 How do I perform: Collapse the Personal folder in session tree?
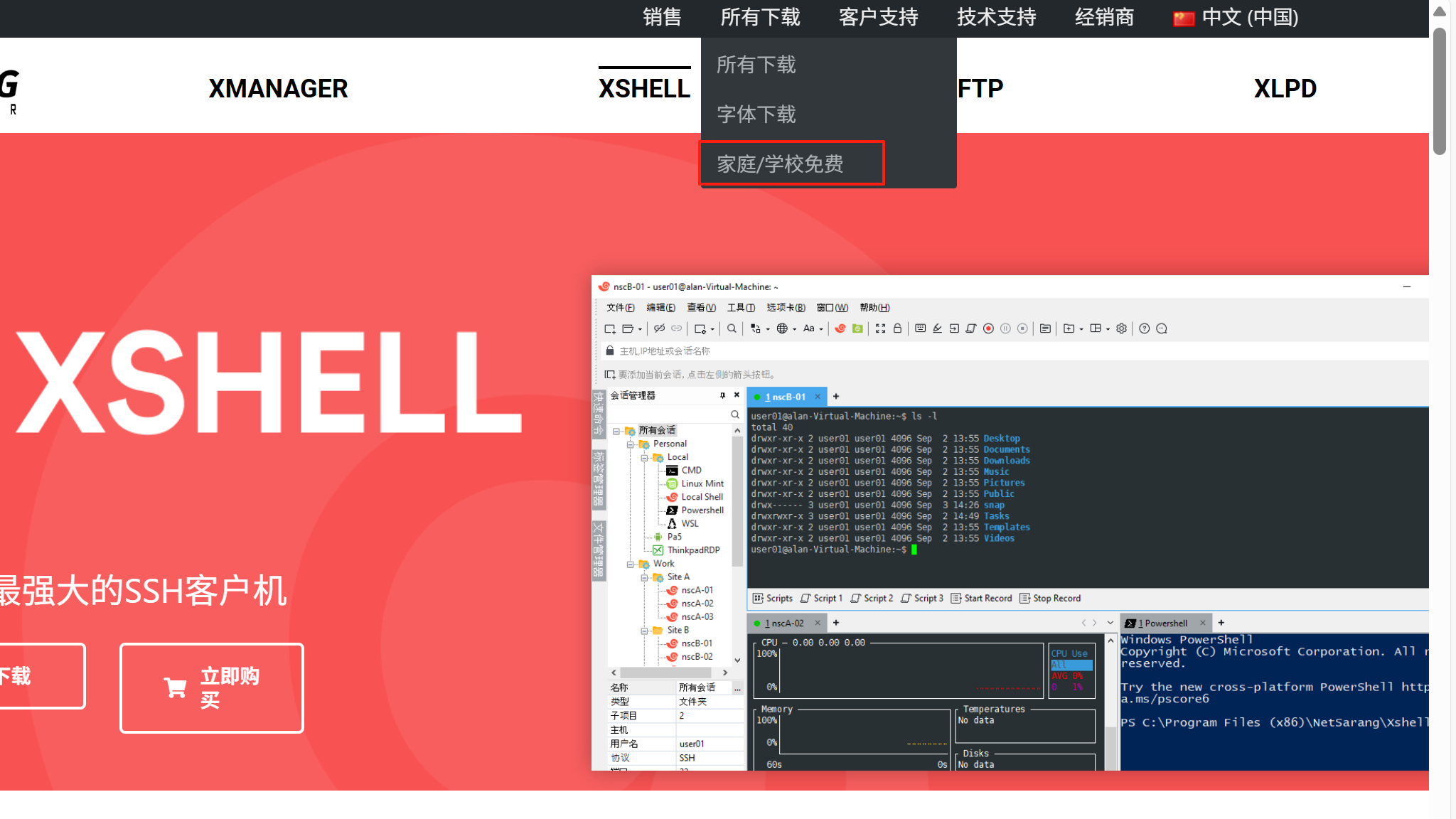(x=630, y=444)
